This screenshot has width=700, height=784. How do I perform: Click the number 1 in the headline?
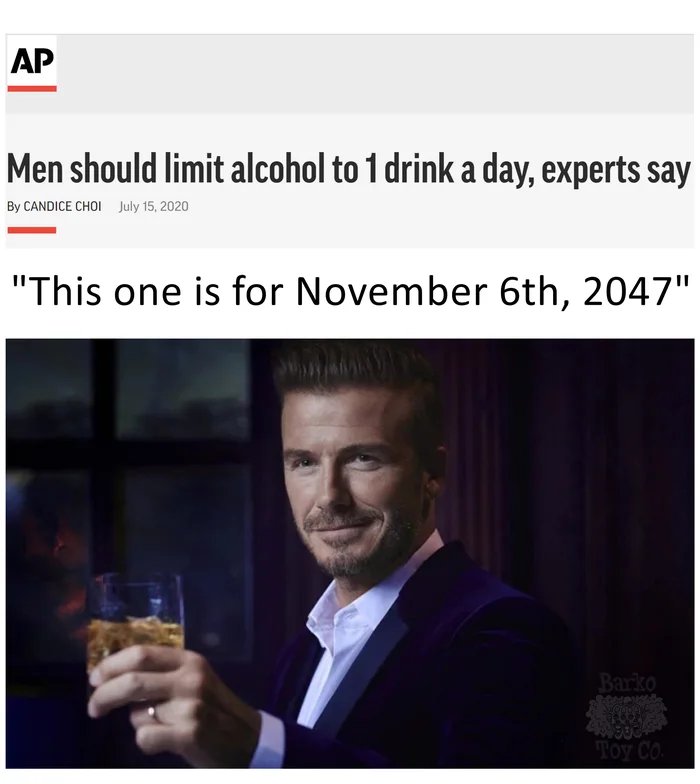pos(370,170)
